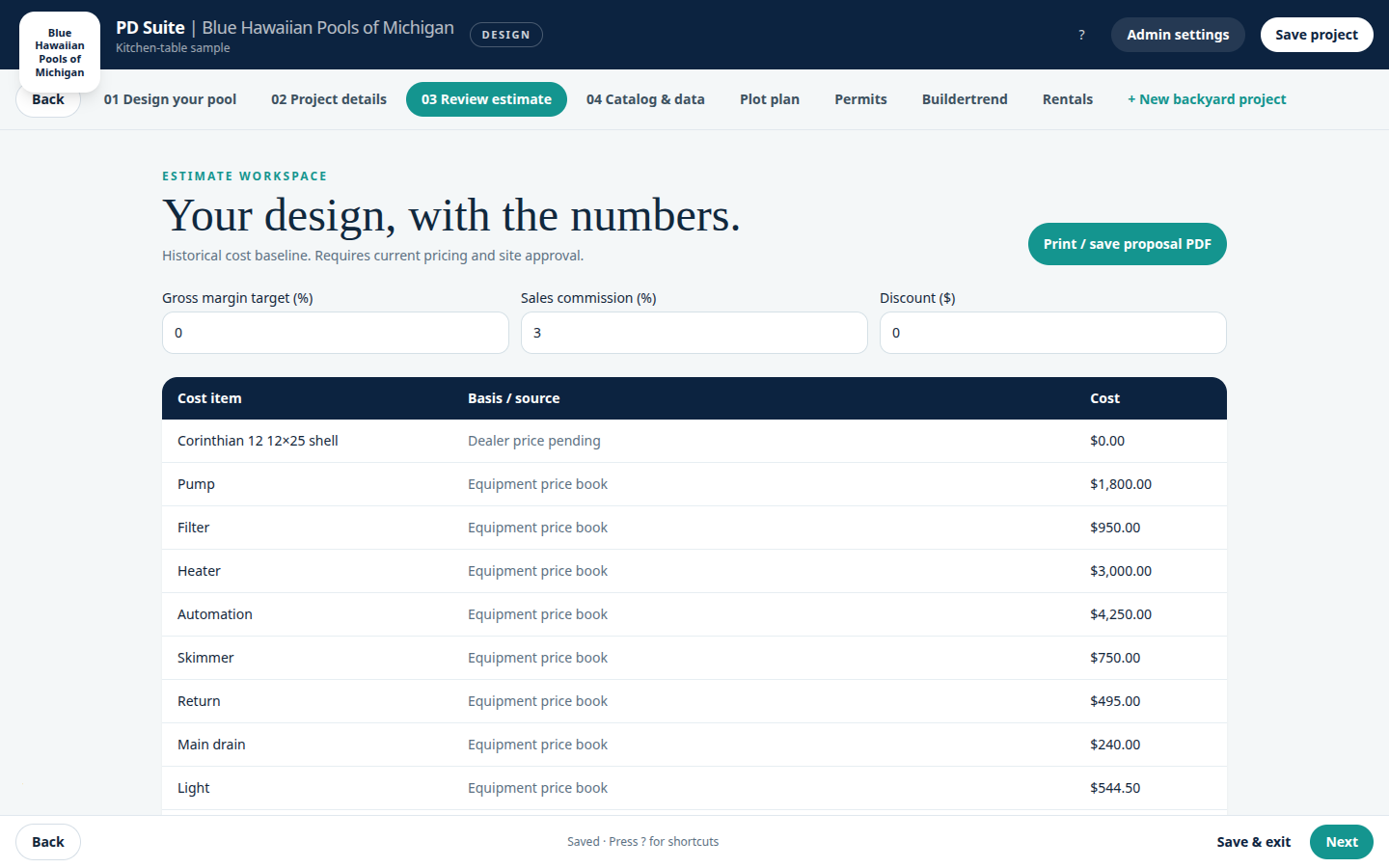Viewport: 1389px width, 868px height.
Task: Save the project using Save project button
Action: click(x=1317, y=35)
